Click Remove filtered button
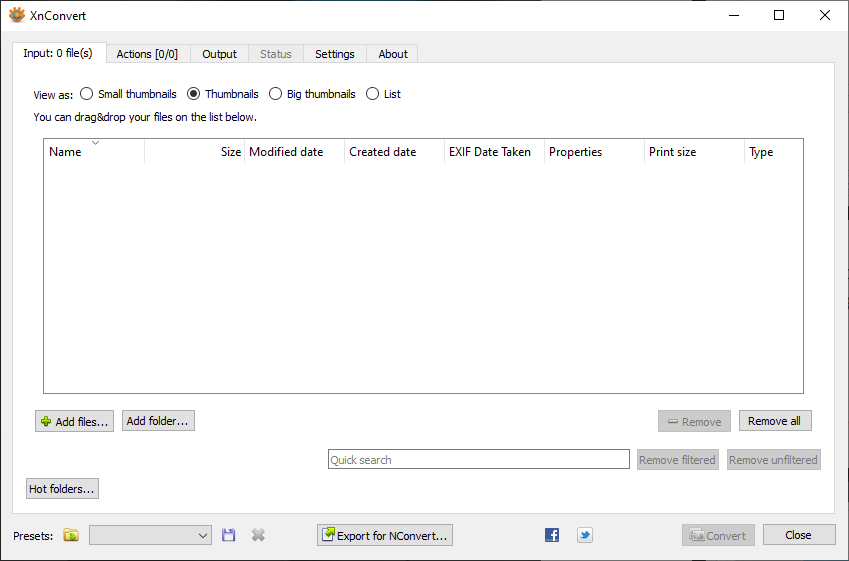Image resolution: width=849 pixels, height=561 pixels. point(678,460)
